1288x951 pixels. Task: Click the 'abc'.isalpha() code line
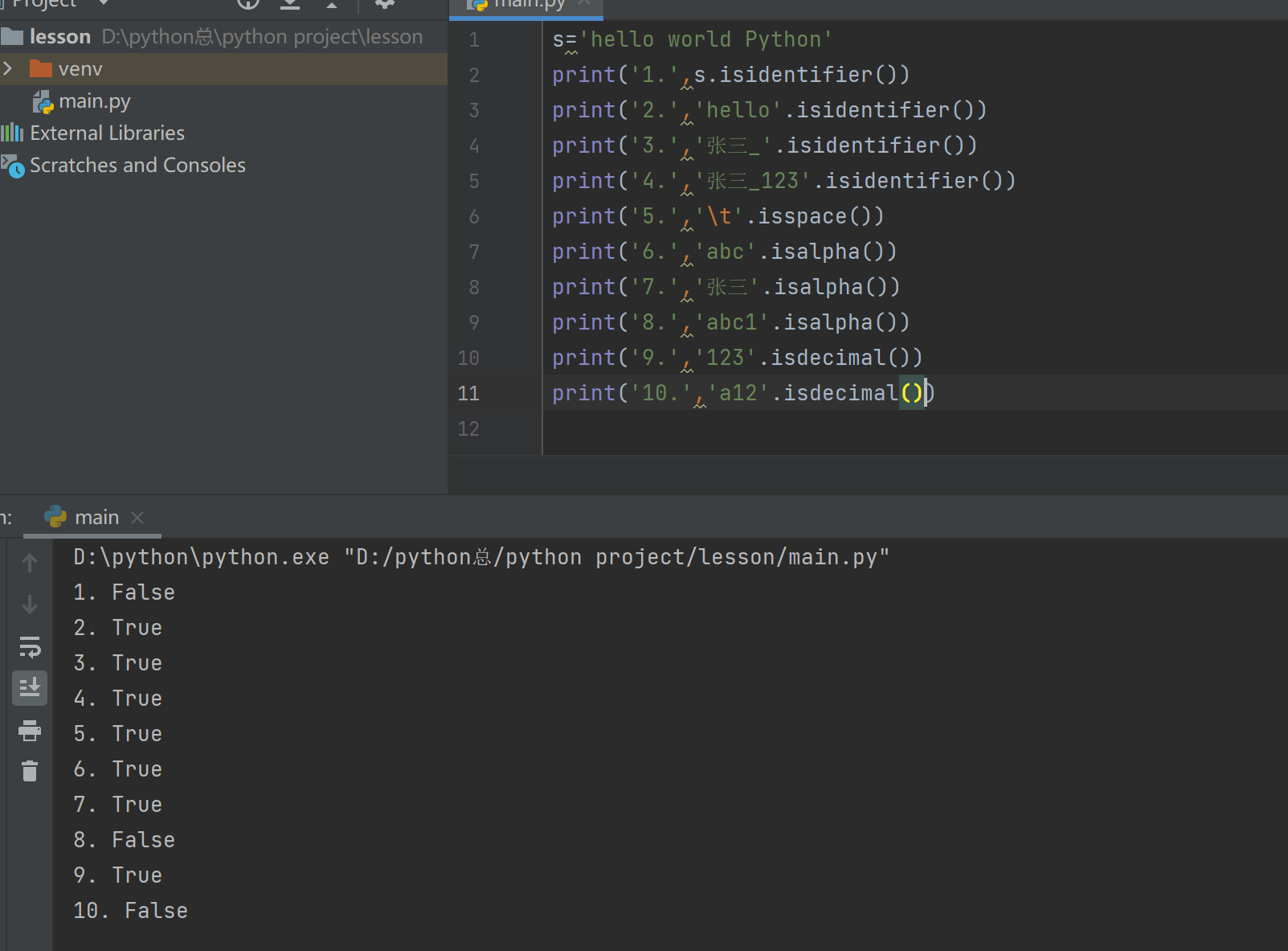pos(724,252)
